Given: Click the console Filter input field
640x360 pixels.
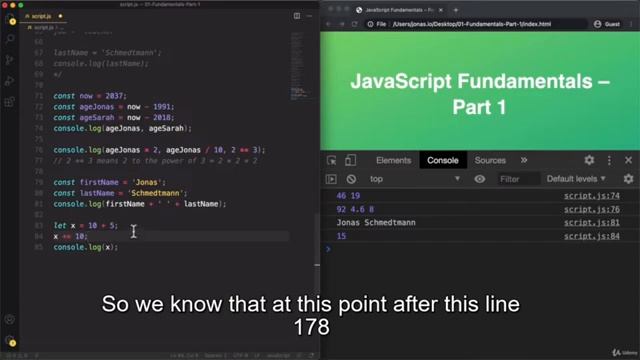Looking at the screenshot, I should 519,179.
